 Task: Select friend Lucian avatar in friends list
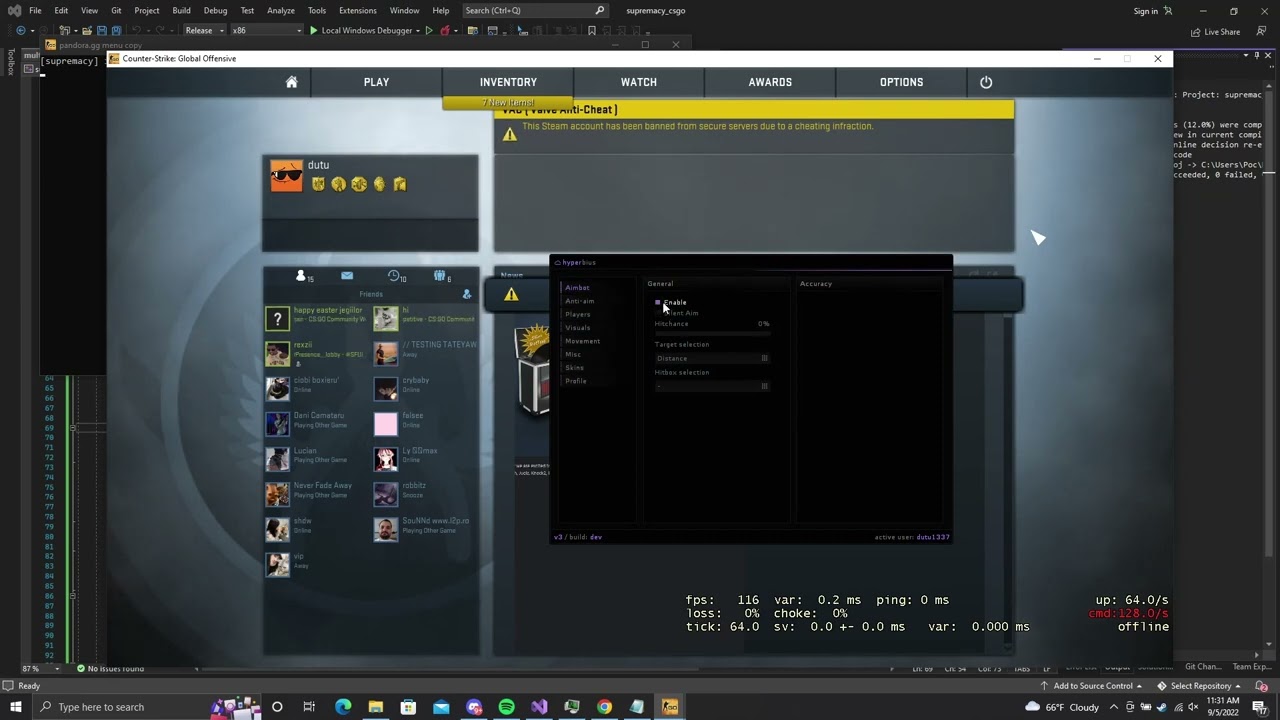(x=277, y=458)
